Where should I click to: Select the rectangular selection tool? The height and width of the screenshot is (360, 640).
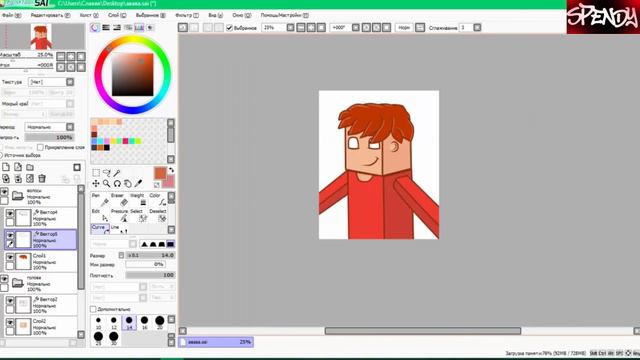coord(96,173)
